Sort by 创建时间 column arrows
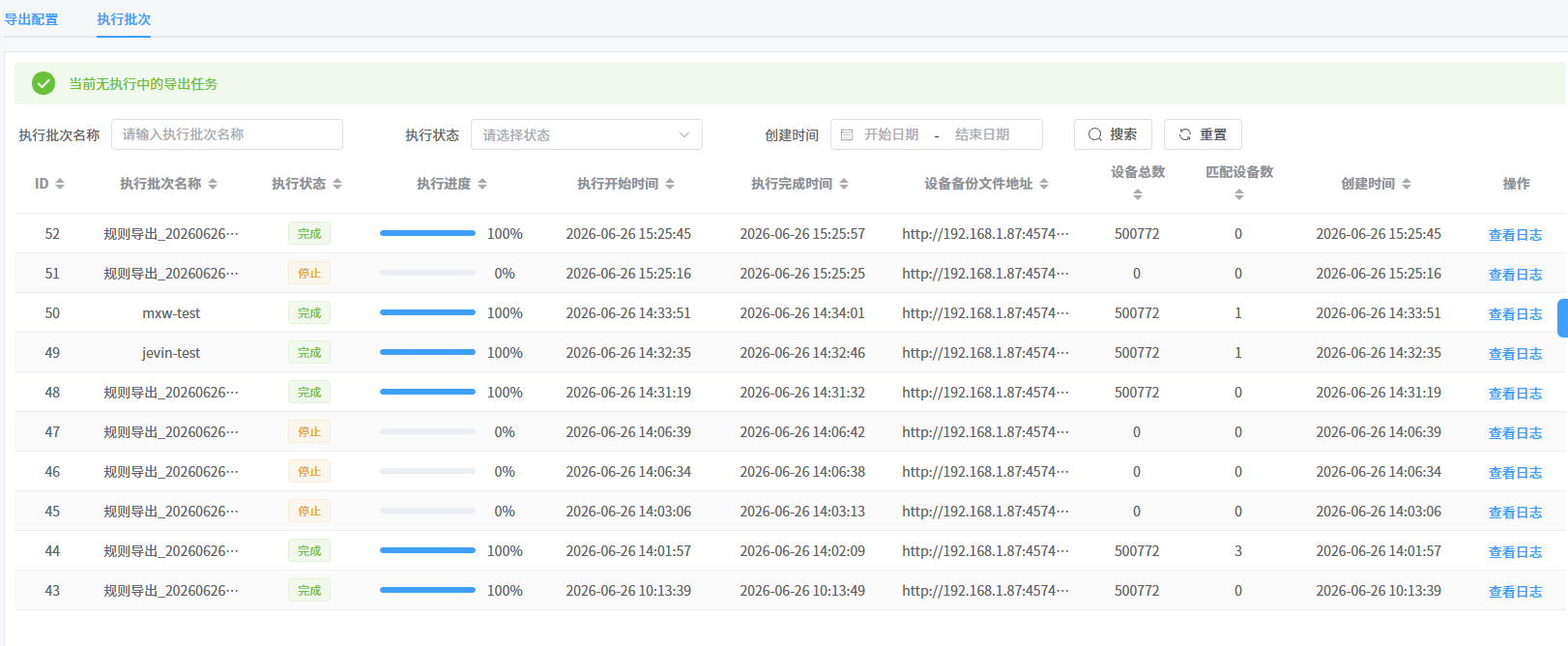This screenshot has height=646, width=1568. (1407, 184)
